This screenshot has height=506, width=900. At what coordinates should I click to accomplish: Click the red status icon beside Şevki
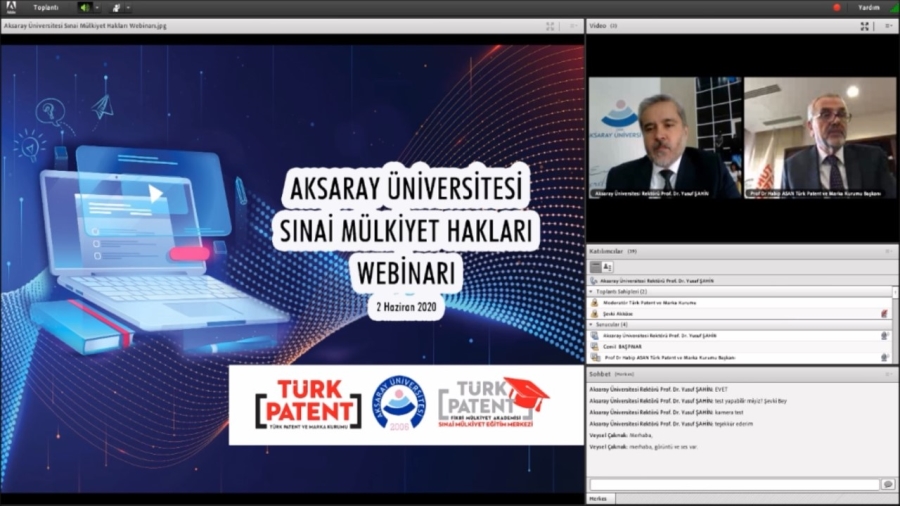(885, 314)
